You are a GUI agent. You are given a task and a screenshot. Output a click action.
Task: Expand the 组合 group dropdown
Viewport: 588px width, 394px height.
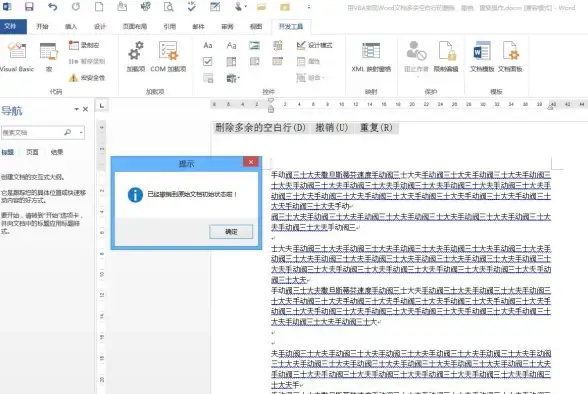310,78
